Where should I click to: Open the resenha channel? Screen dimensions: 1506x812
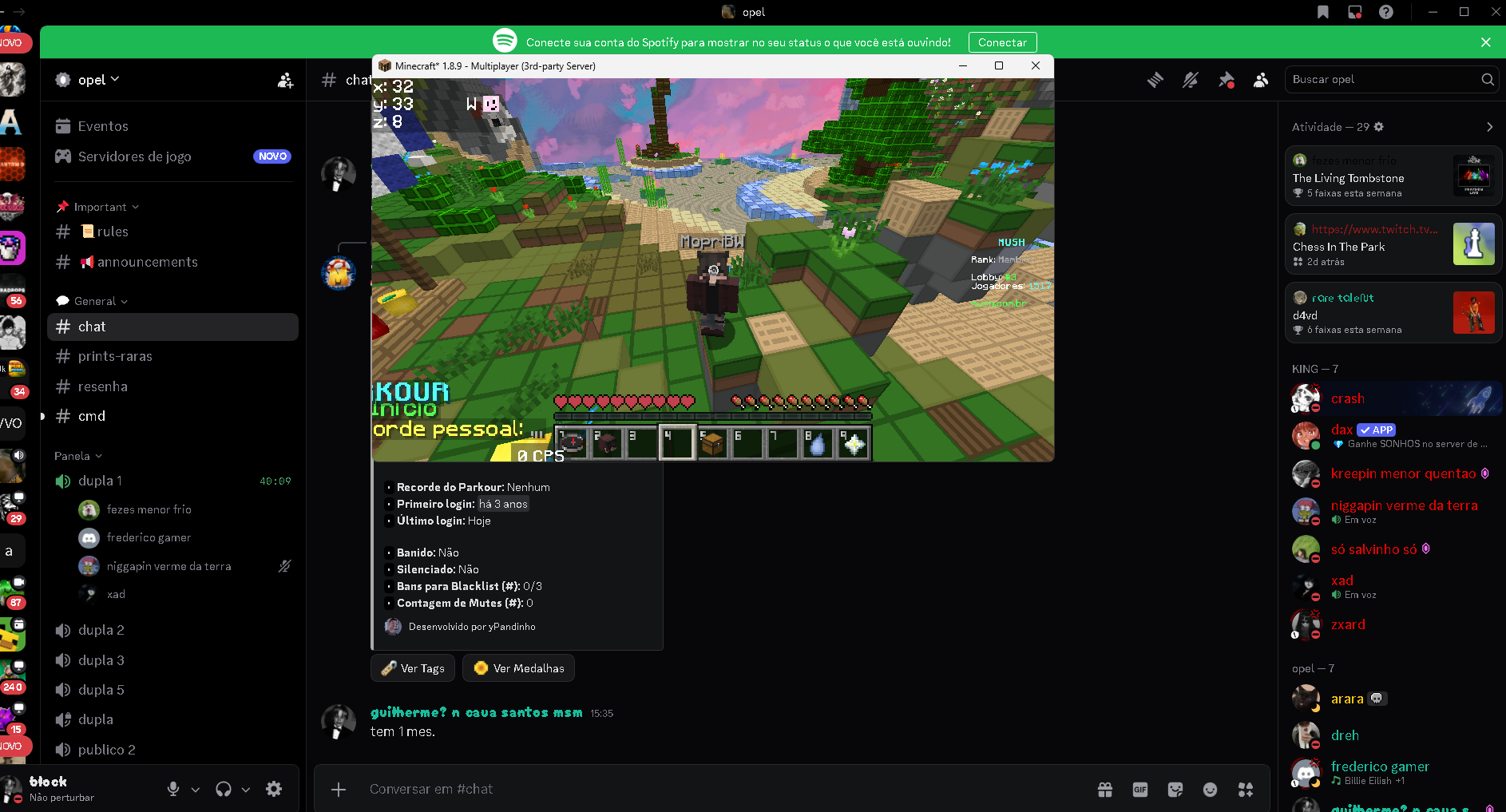pos(172,386)
